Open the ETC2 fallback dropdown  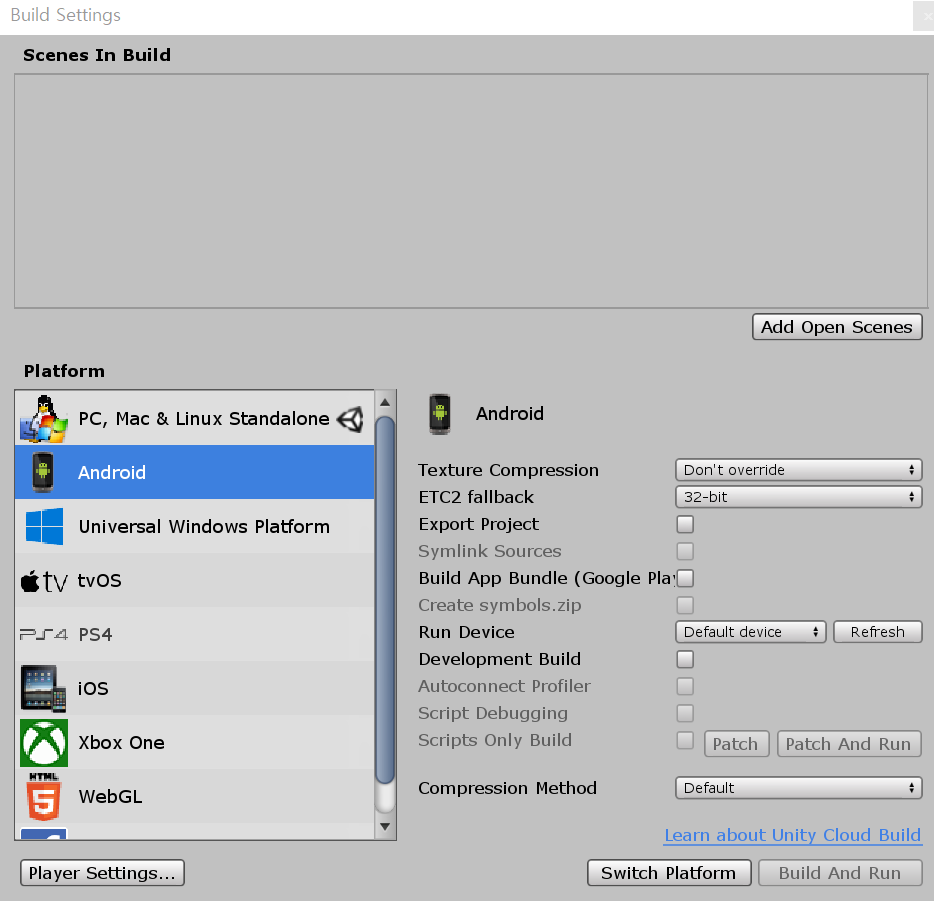[799, 497]
